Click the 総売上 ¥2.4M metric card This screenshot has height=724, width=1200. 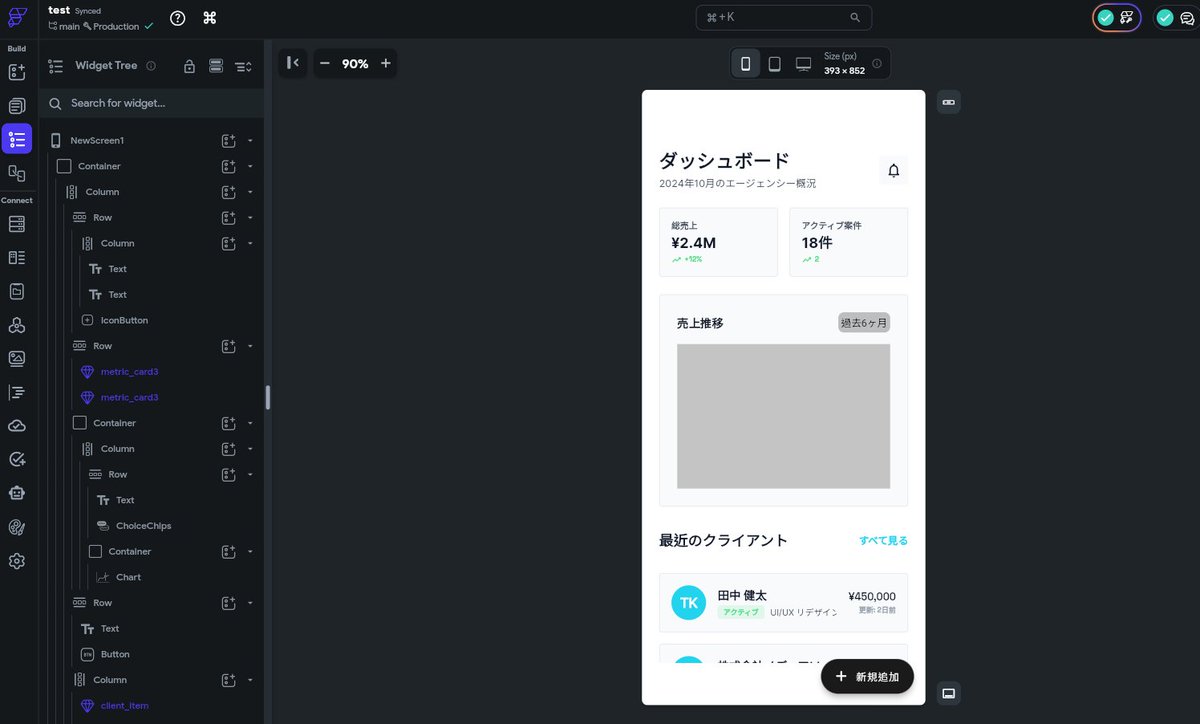718,242
